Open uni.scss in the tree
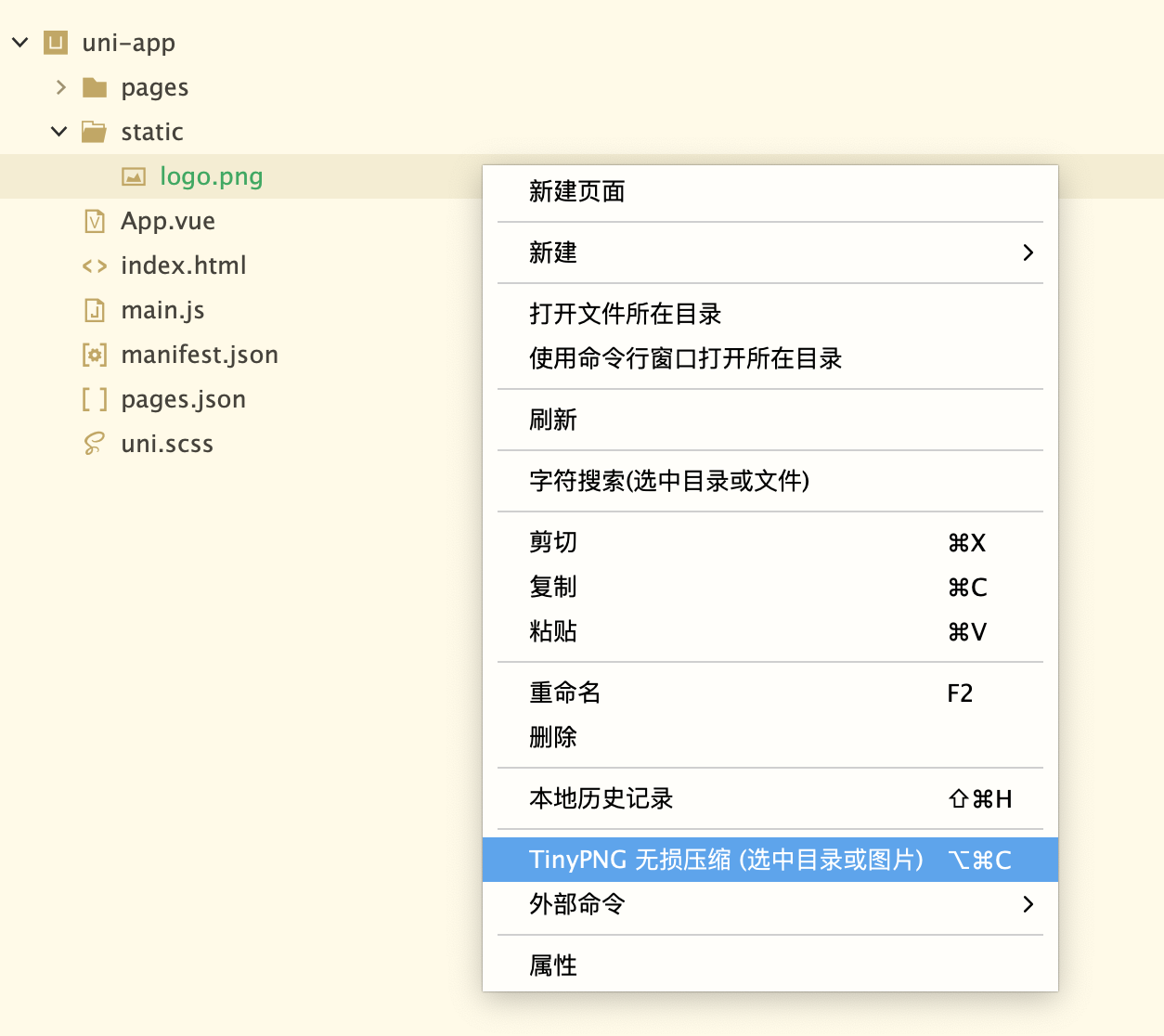 click(x=167, y=444)
